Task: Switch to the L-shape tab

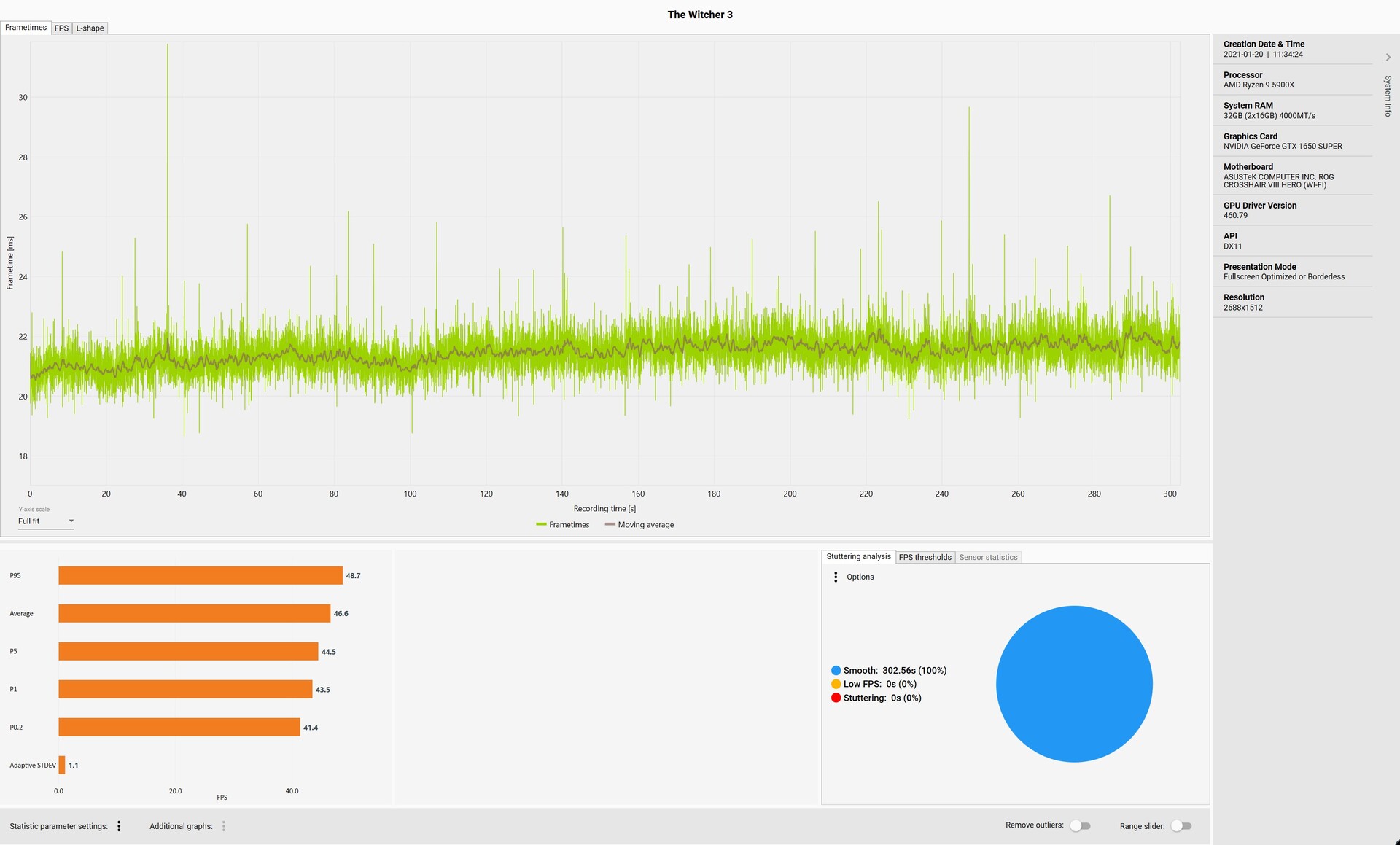Action: pos(90,28)
